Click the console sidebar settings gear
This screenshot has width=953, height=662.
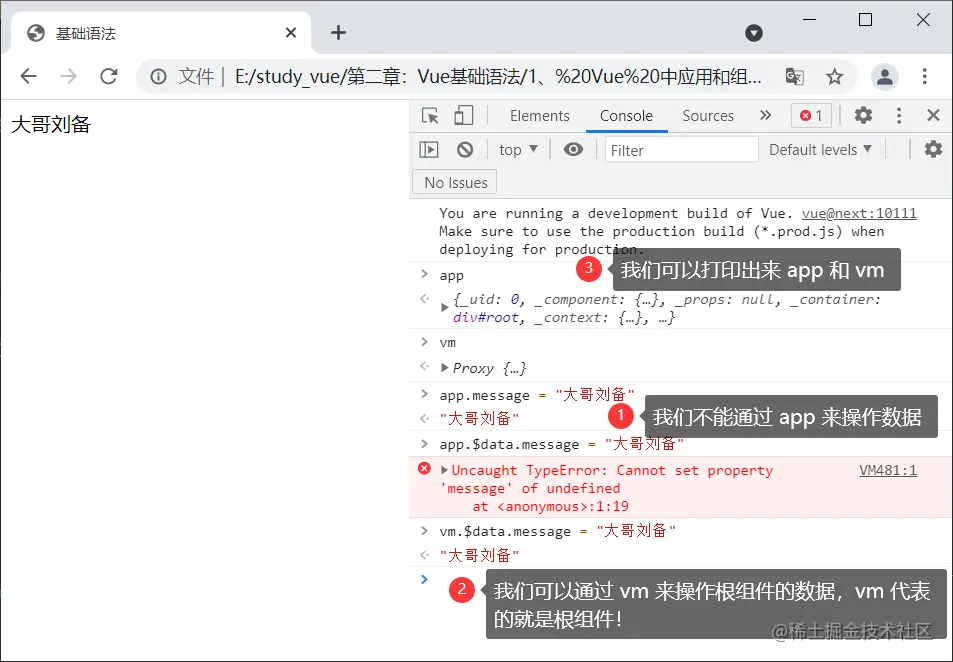[932, 149]
